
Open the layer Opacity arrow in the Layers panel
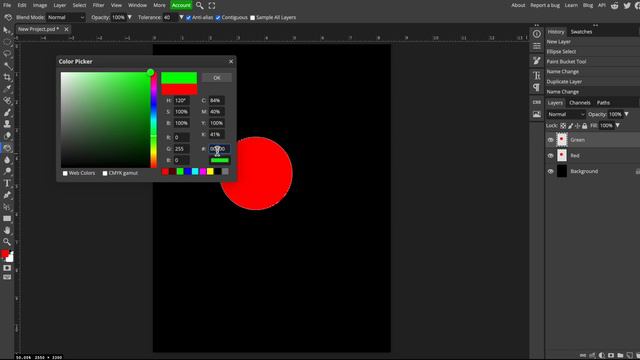(x=627, y=114)
